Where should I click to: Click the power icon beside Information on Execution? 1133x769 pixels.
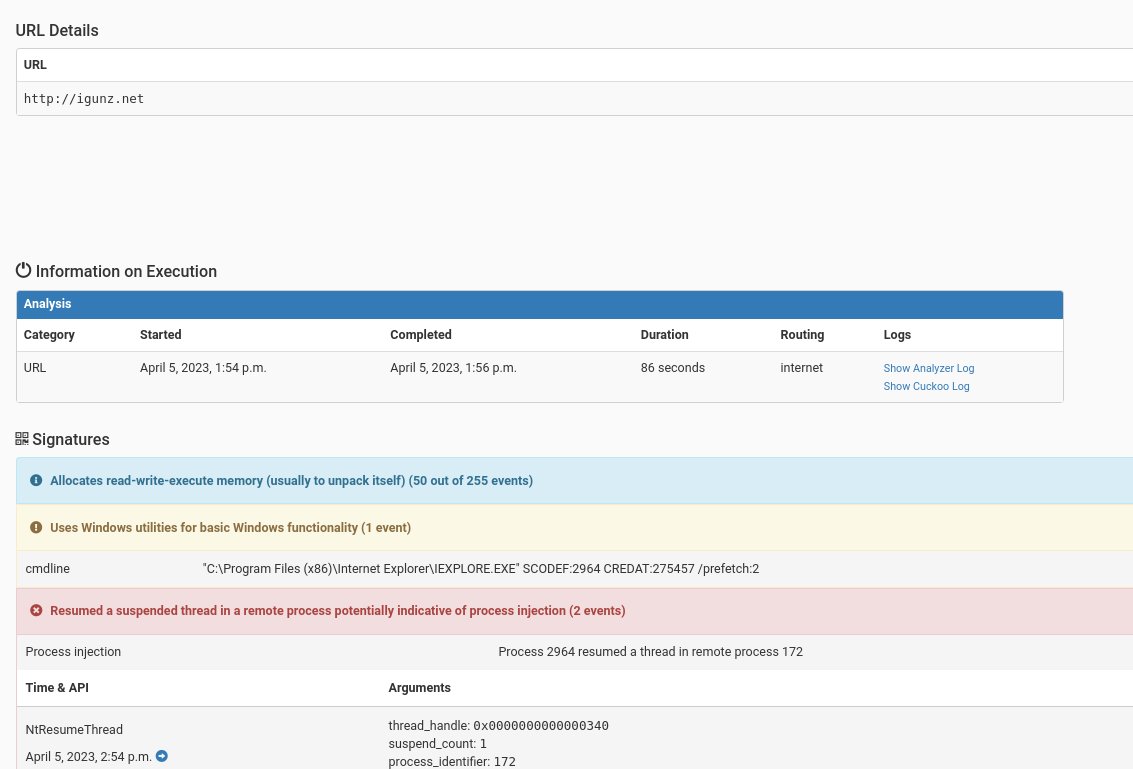[x=23, y=270]
